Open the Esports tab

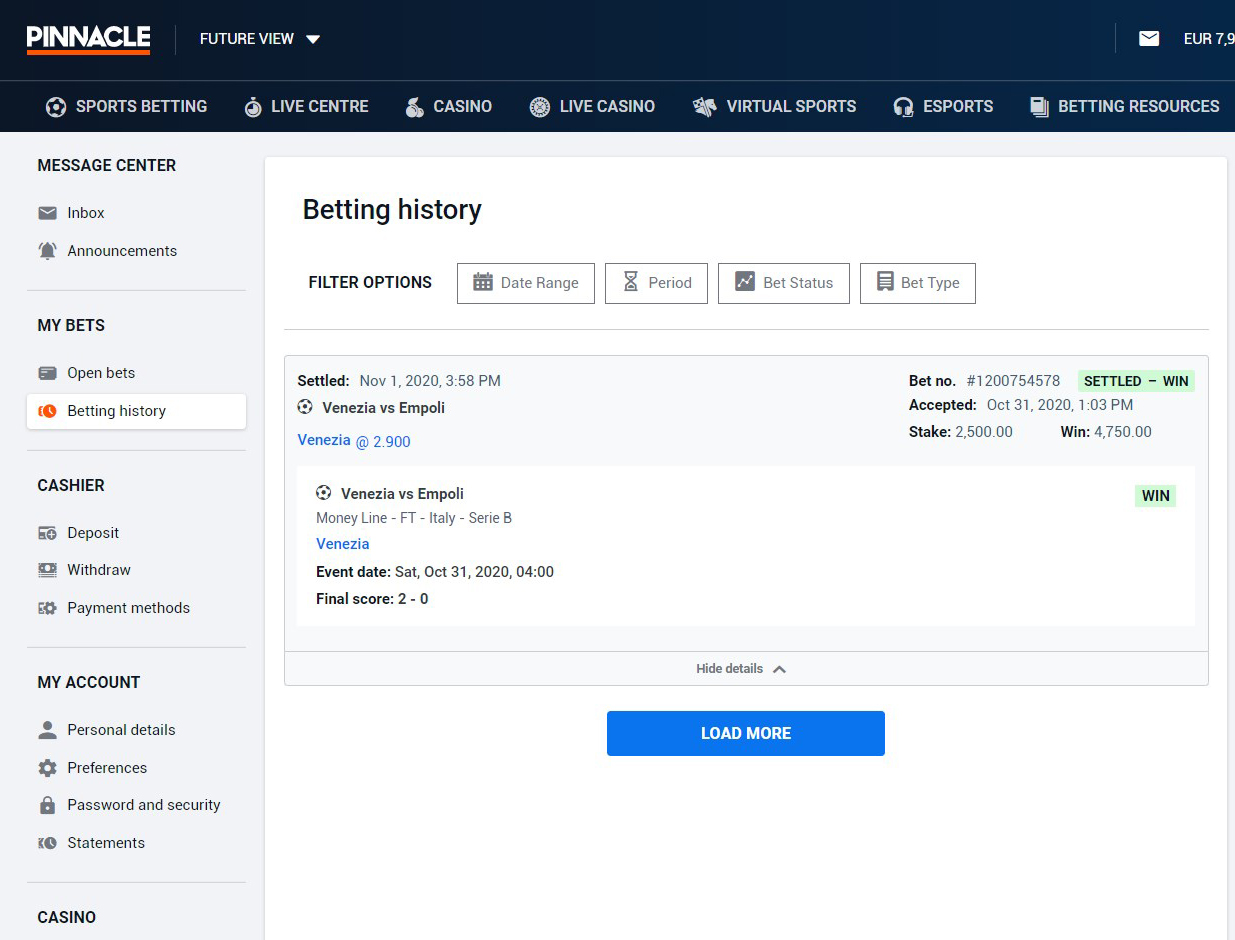[x=943, y=106]
